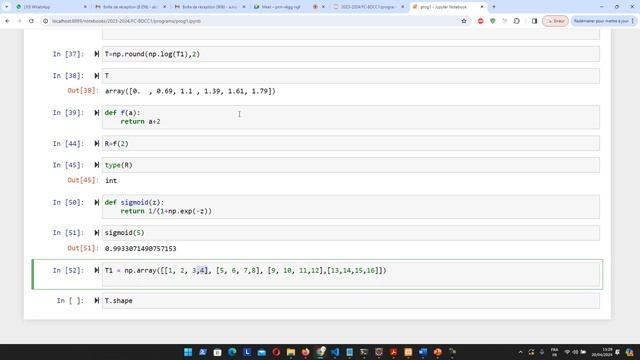Run cell In [44] R=f(2)
640x360 pixels.
pyautogui.click(x=97, y=144)
